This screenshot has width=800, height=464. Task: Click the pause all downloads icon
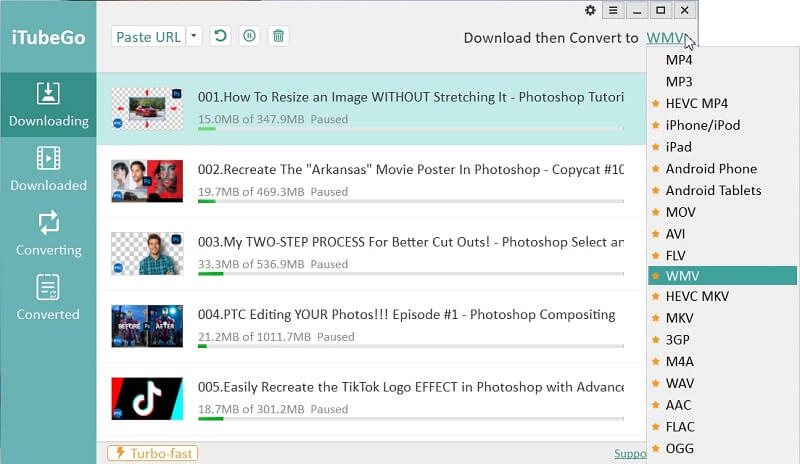249,36
